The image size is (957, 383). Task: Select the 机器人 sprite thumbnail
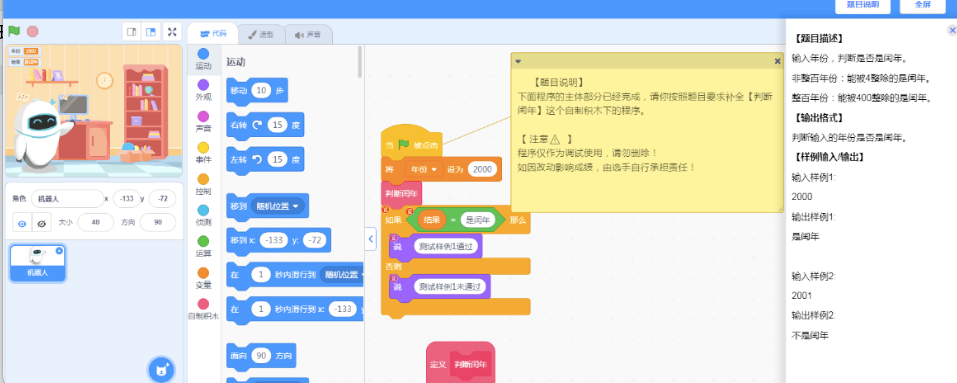[37, 263]
